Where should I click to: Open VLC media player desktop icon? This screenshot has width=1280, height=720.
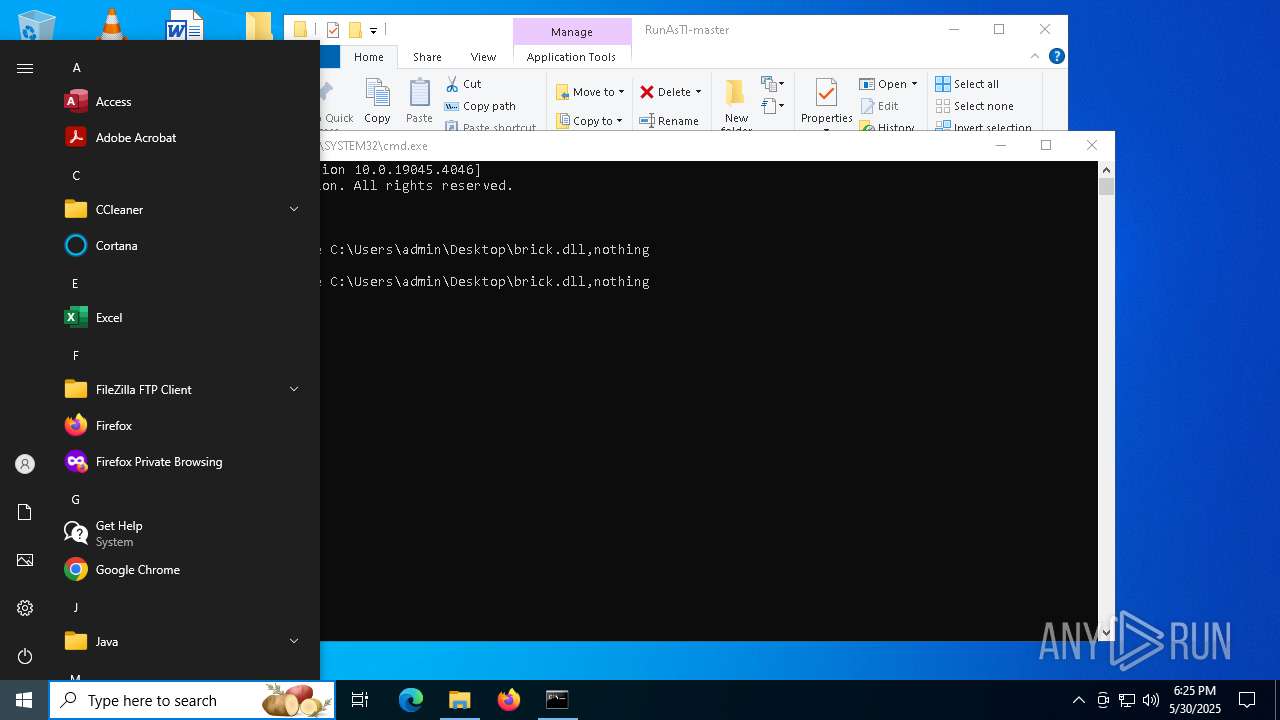[x=111, y=25]
